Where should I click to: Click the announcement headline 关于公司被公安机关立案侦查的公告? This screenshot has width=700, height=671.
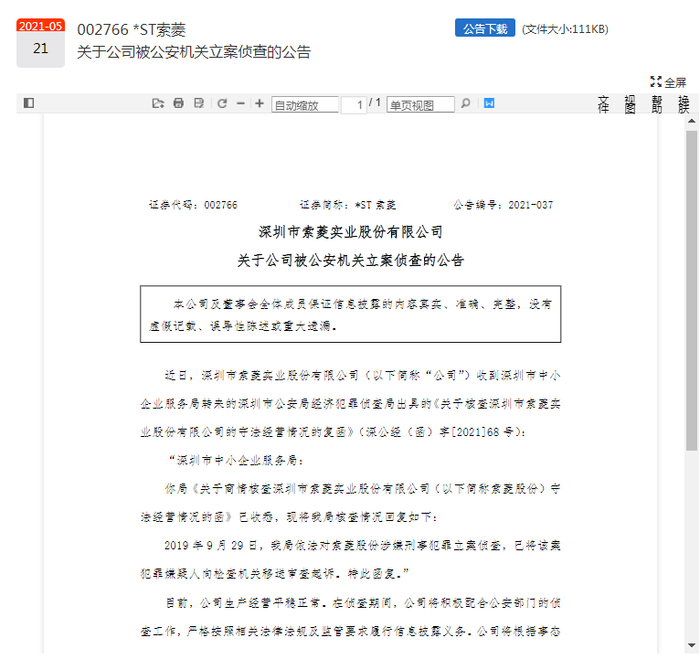[x=194, y=52]
